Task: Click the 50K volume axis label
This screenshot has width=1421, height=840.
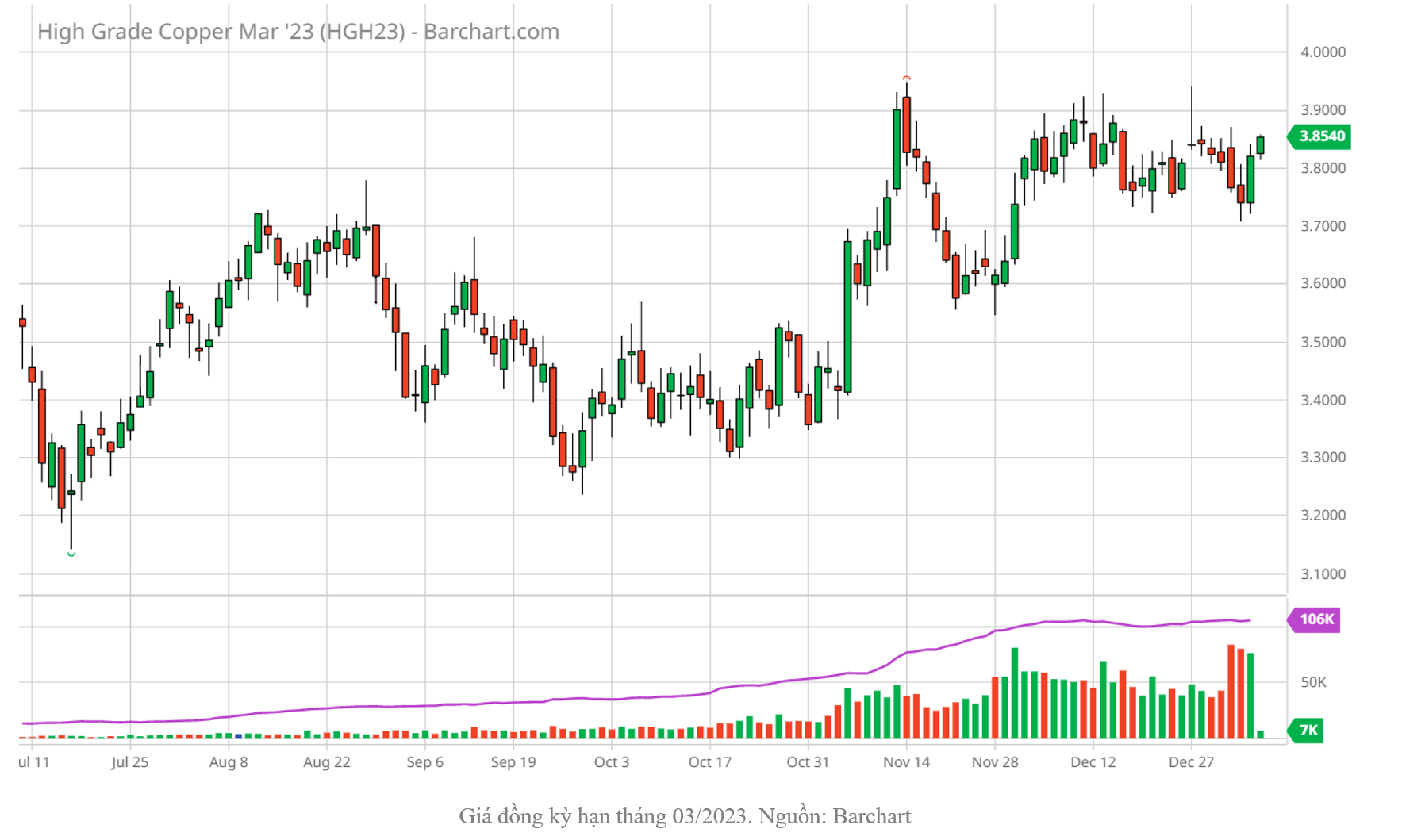Action: (1313, 683)
